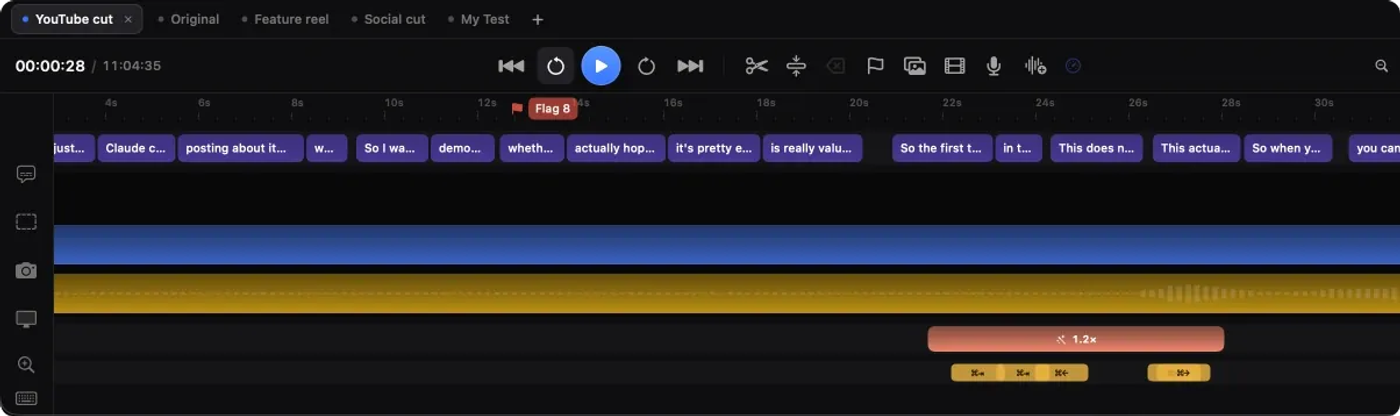Click the purple speed gauge icon
The image size is (1400, 416).
pos(1073,66)
